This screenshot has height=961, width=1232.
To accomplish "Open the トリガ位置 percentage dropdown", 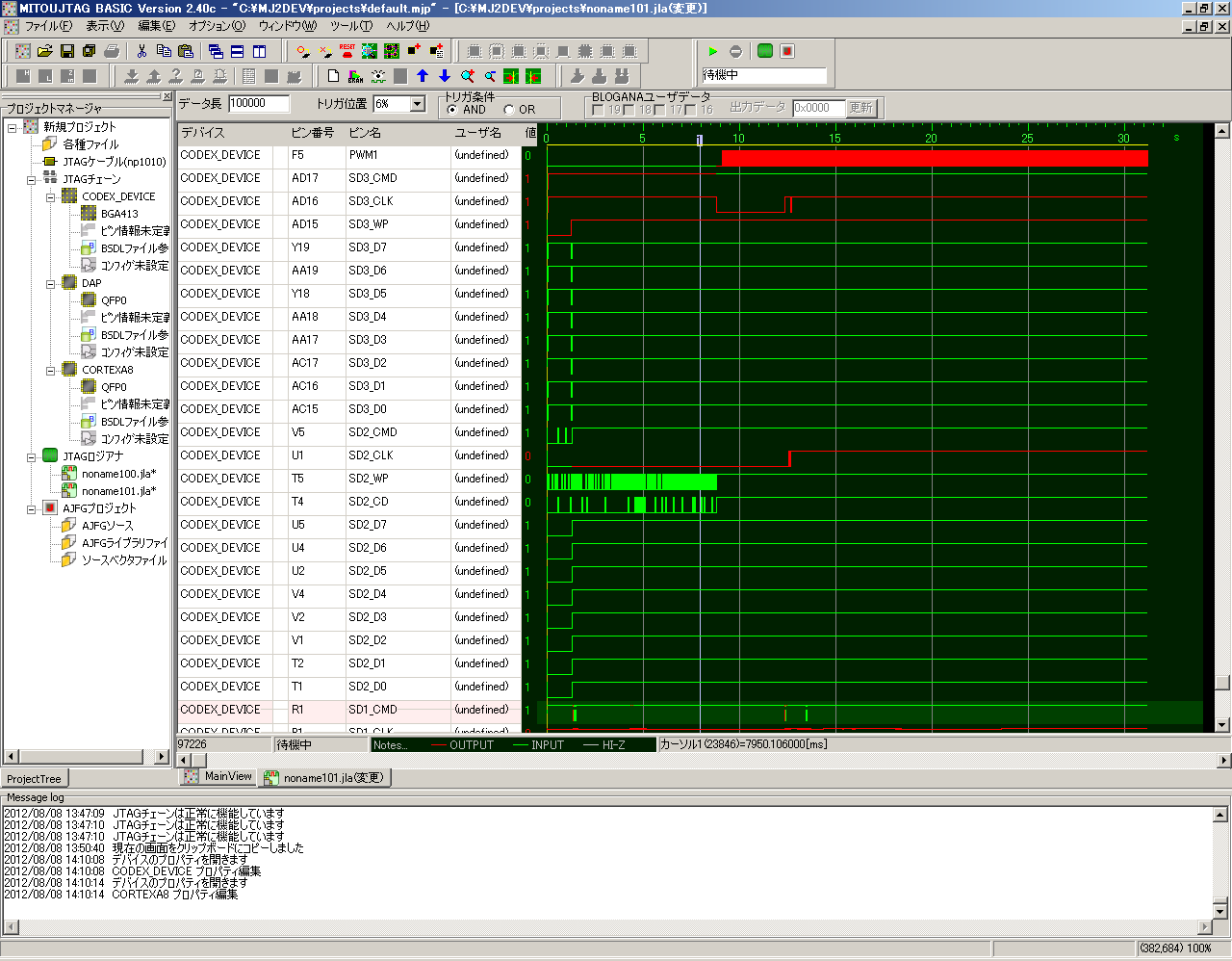I will point(418,104).
